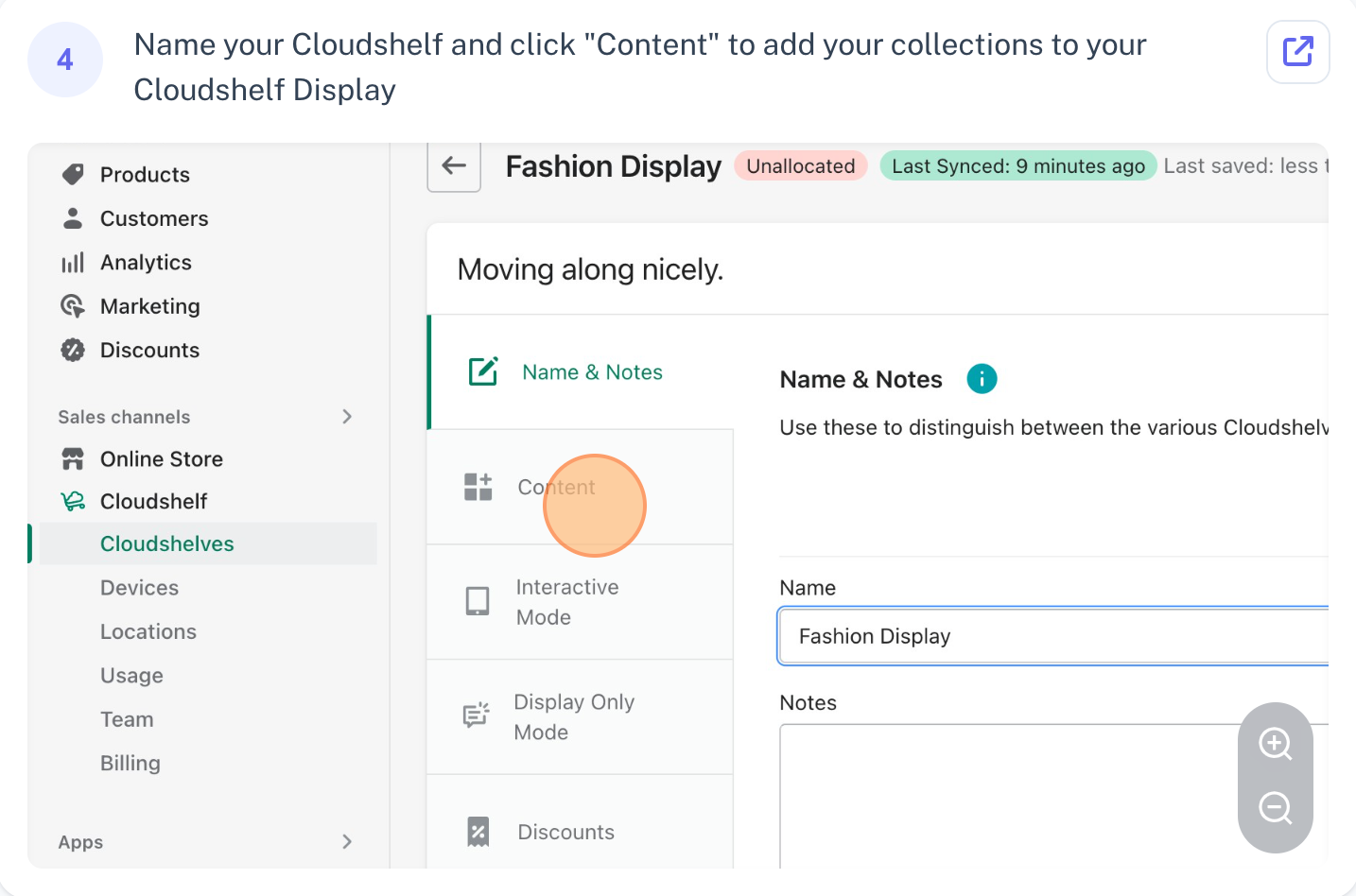Click the Online Store storefront icon
This screenshot has height=896, width=1356.
[x=73, y=459]
